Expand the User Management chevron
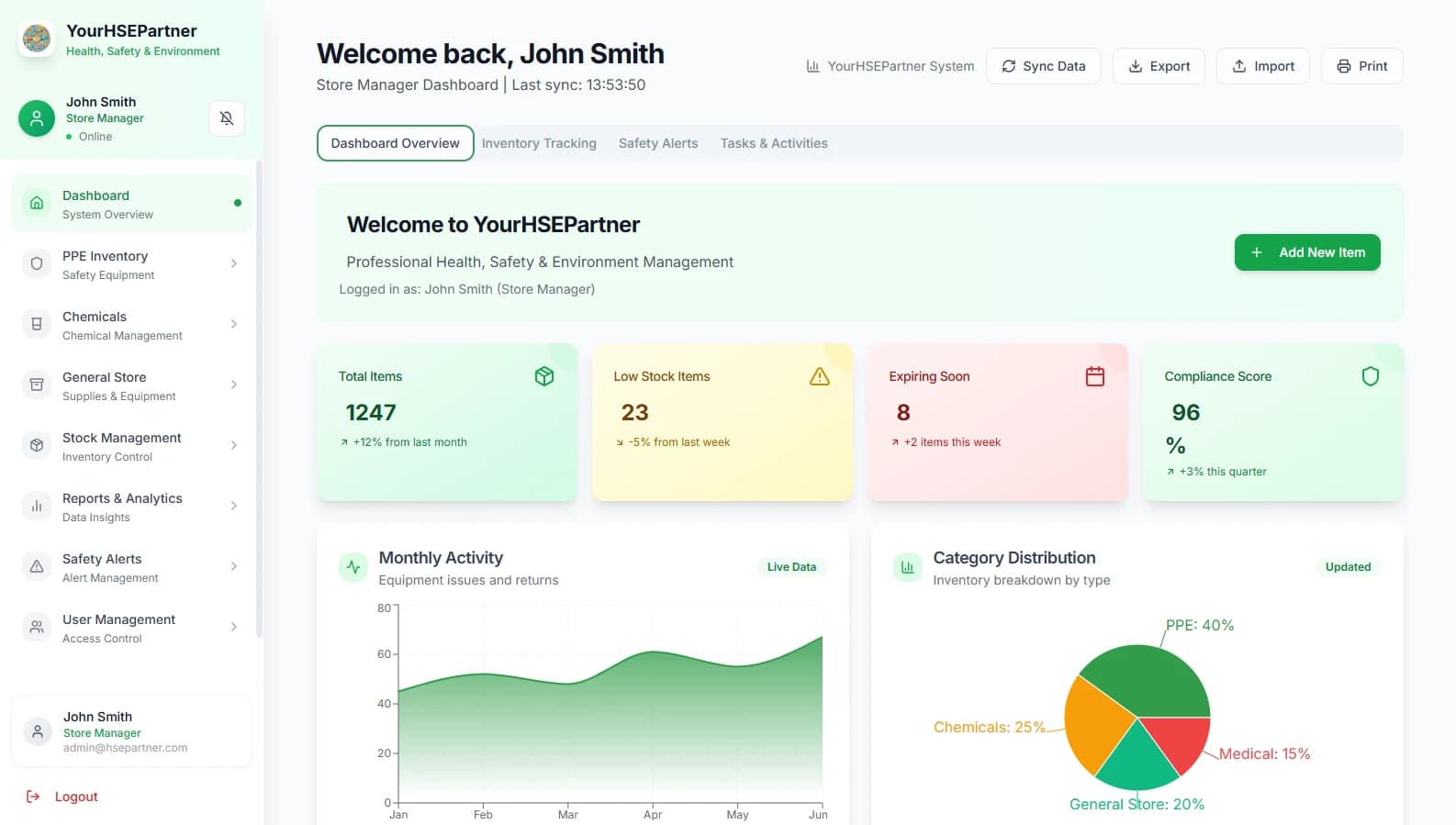 (234, 628)
